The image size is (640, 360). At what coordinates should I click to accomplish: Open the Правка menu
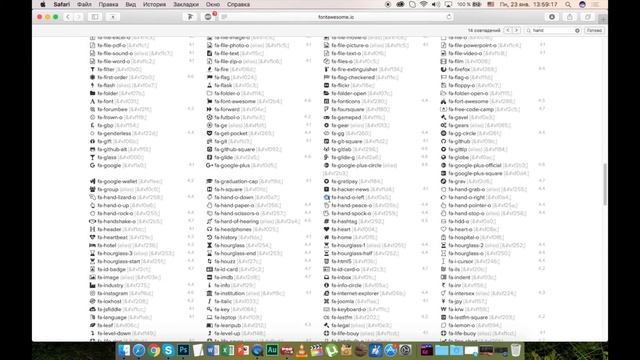point(108,4)
